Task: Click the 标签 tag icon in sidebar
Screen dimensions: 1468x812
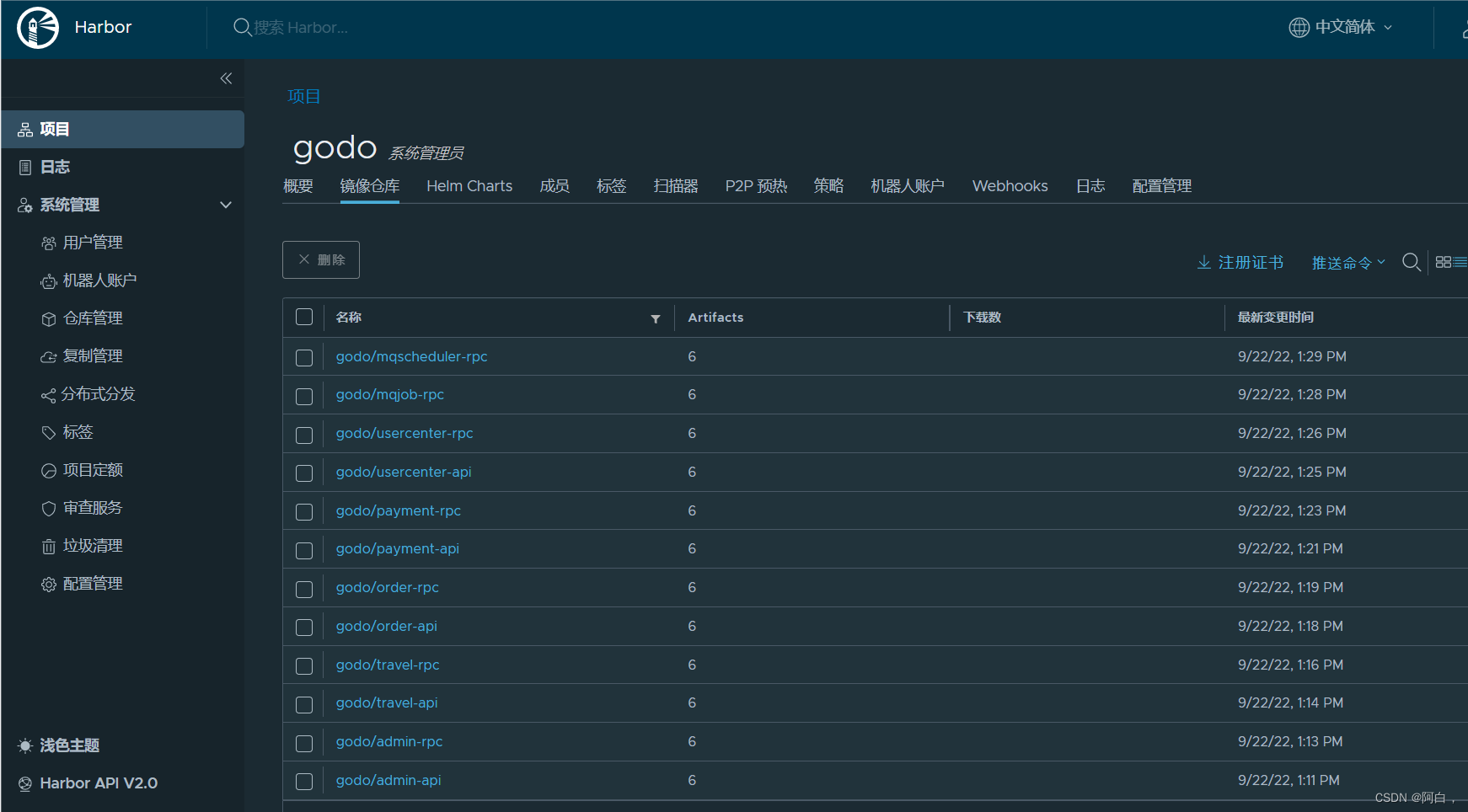Action: click(49, 433)
